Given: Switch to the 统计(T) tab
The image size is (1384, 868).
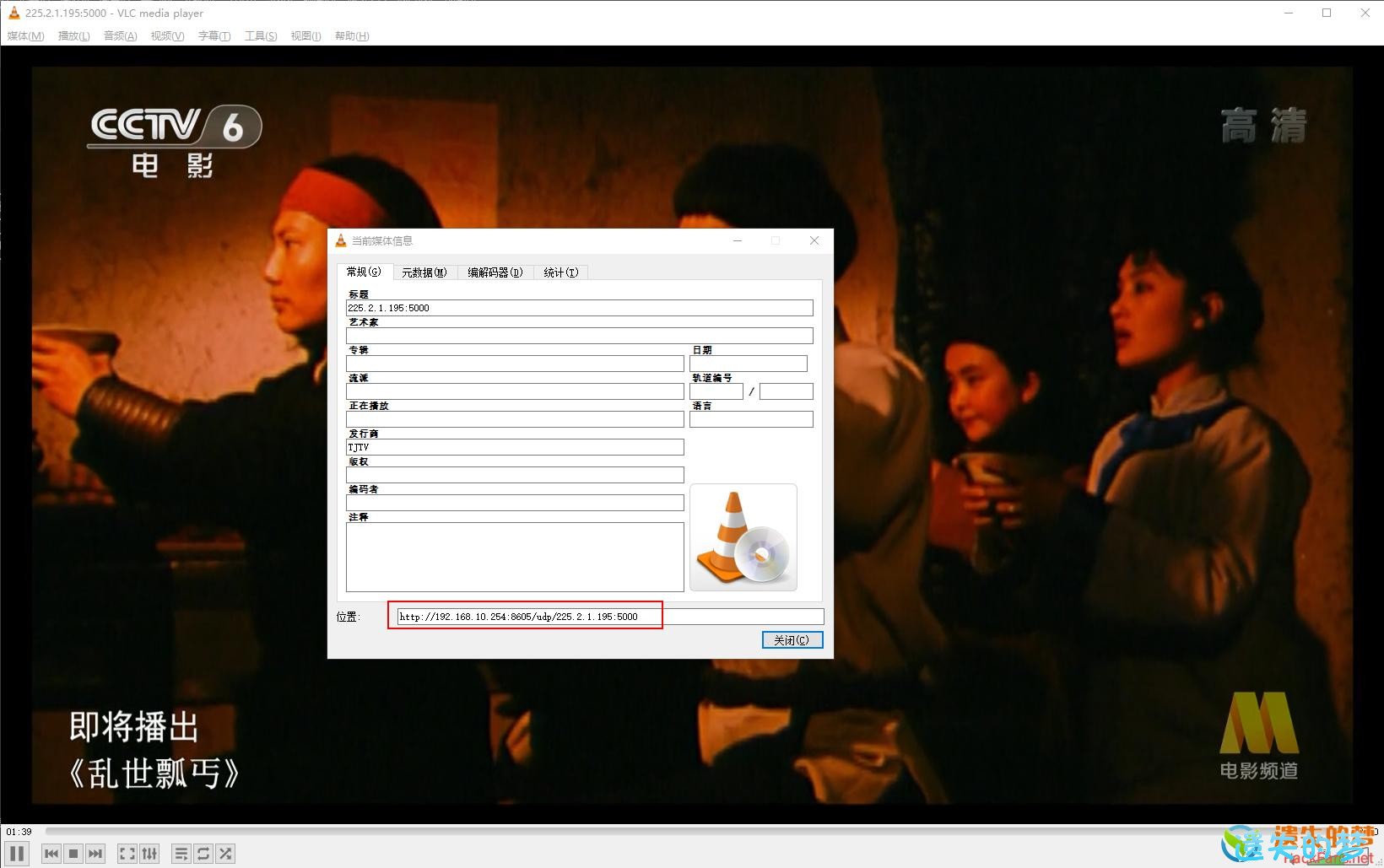Looking at the screenshot, I should [x=561, y=272].
